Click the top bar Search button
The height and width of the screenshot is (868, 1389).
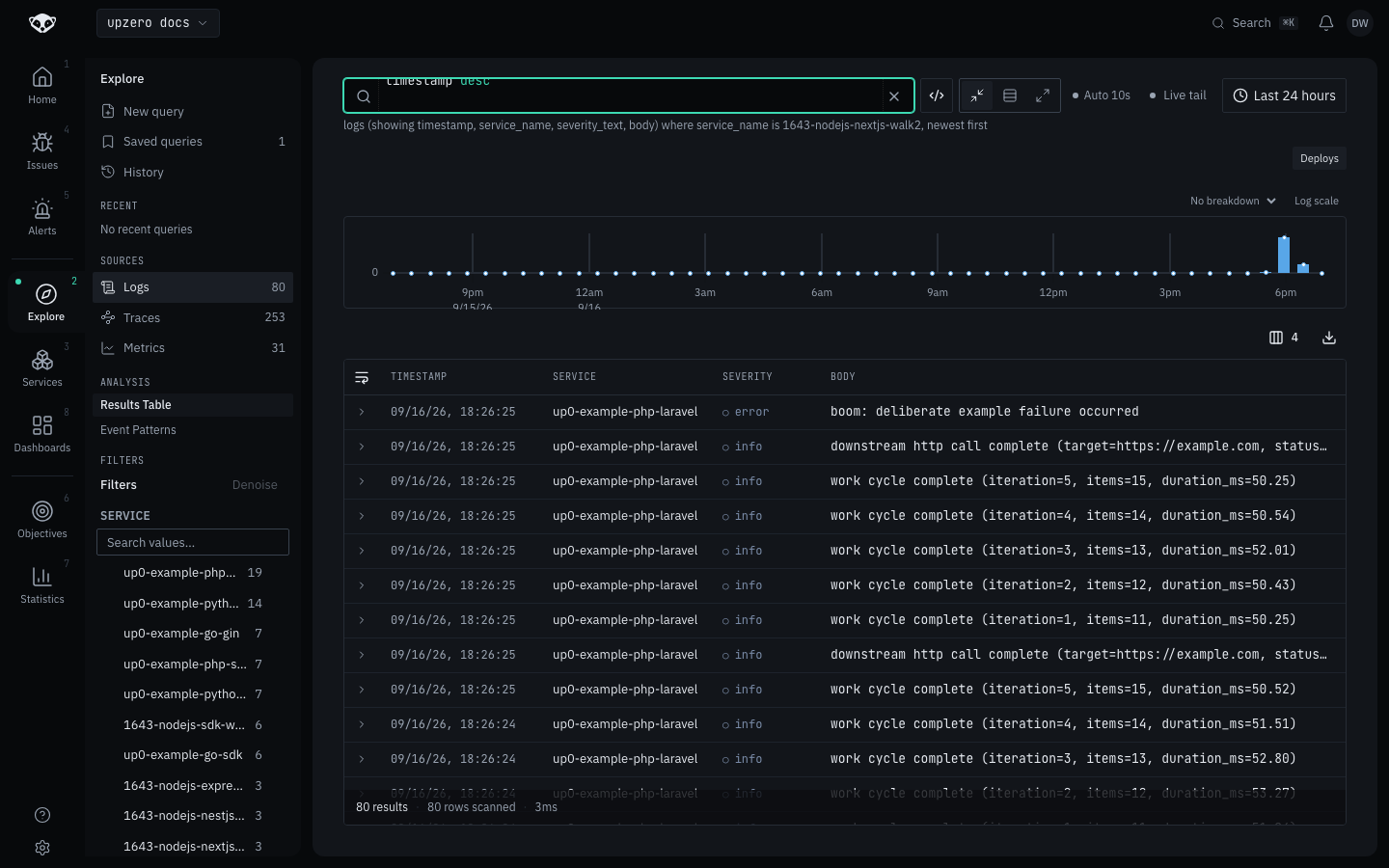1255,23
